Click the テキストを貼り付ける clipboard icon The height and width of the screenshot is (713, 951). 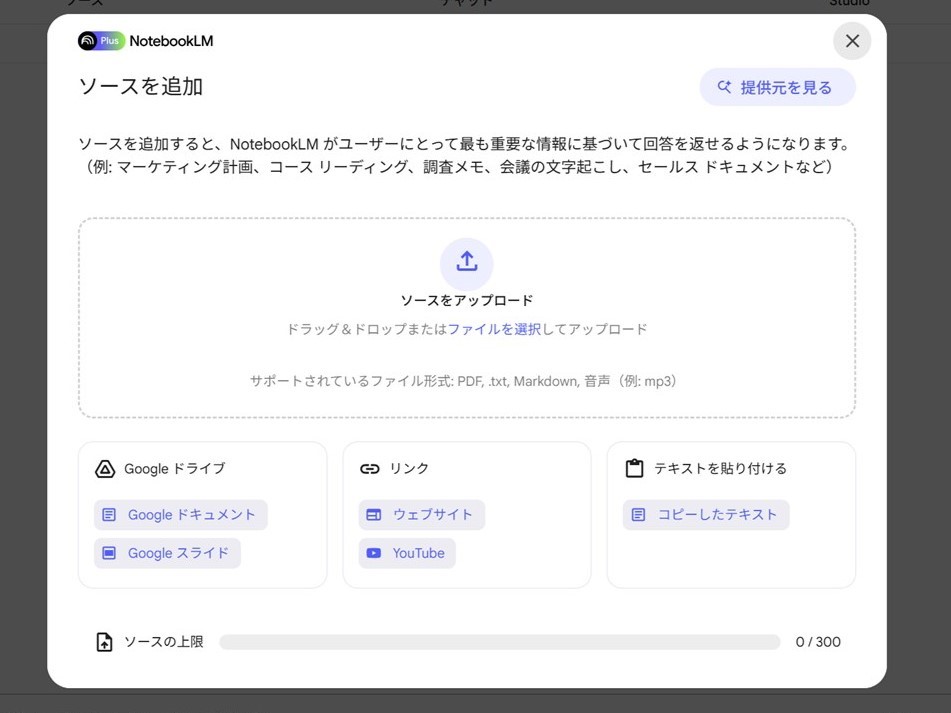[x=634, y=469]
